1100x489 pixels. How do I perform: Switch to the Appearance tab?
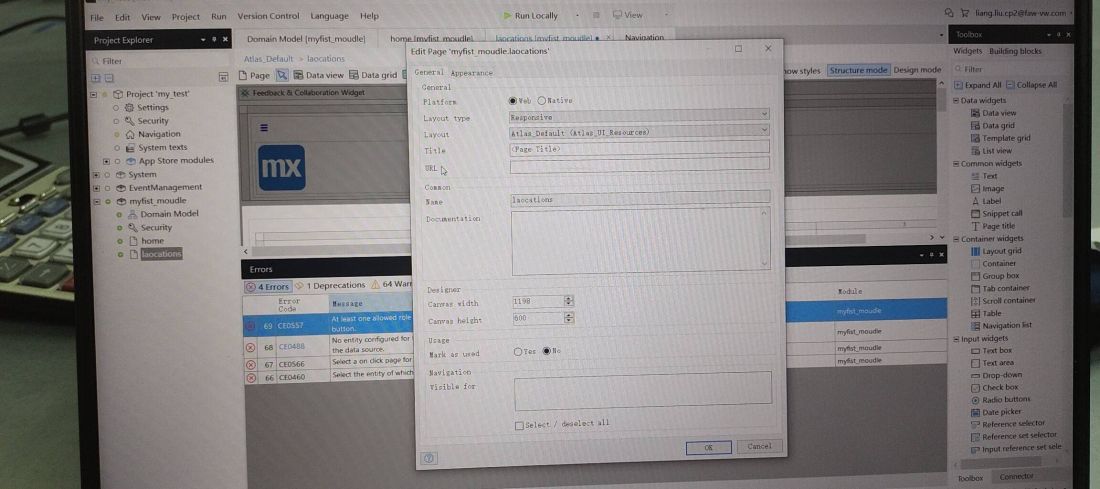coord(471,73)
